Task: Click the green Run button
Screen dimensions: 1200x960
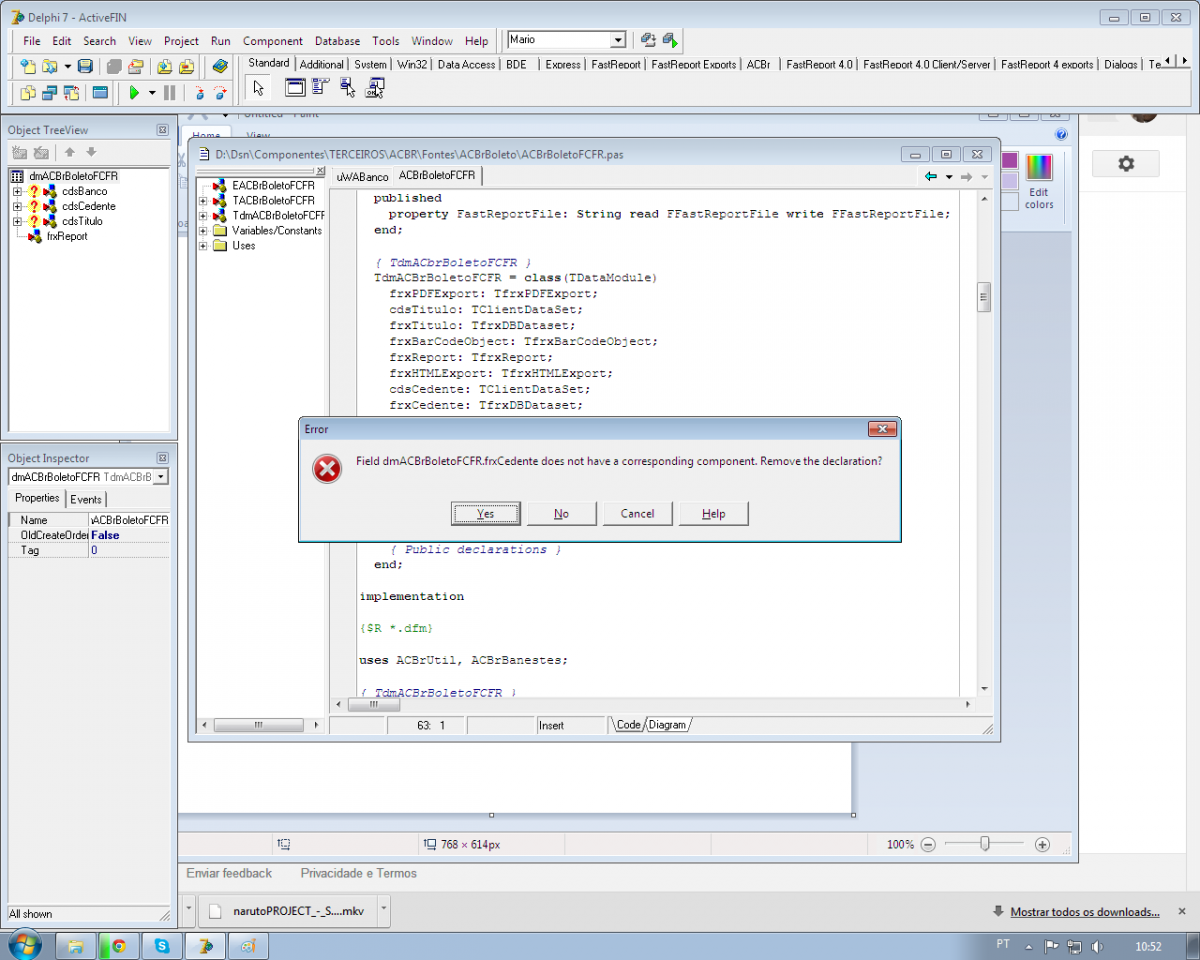Action: [134, 93]
